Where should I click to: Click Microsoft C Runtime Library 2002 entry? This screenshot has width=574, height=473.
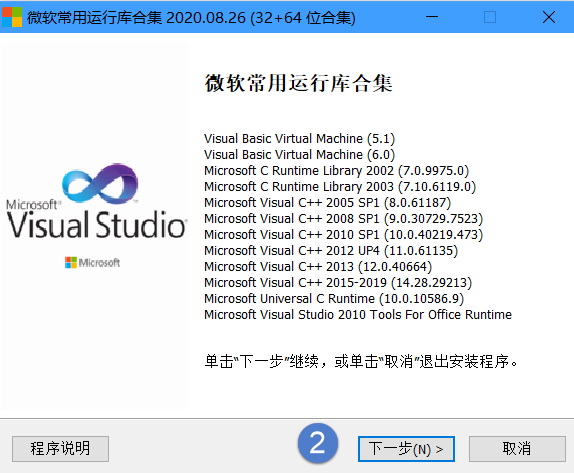[x=336, y=171]
